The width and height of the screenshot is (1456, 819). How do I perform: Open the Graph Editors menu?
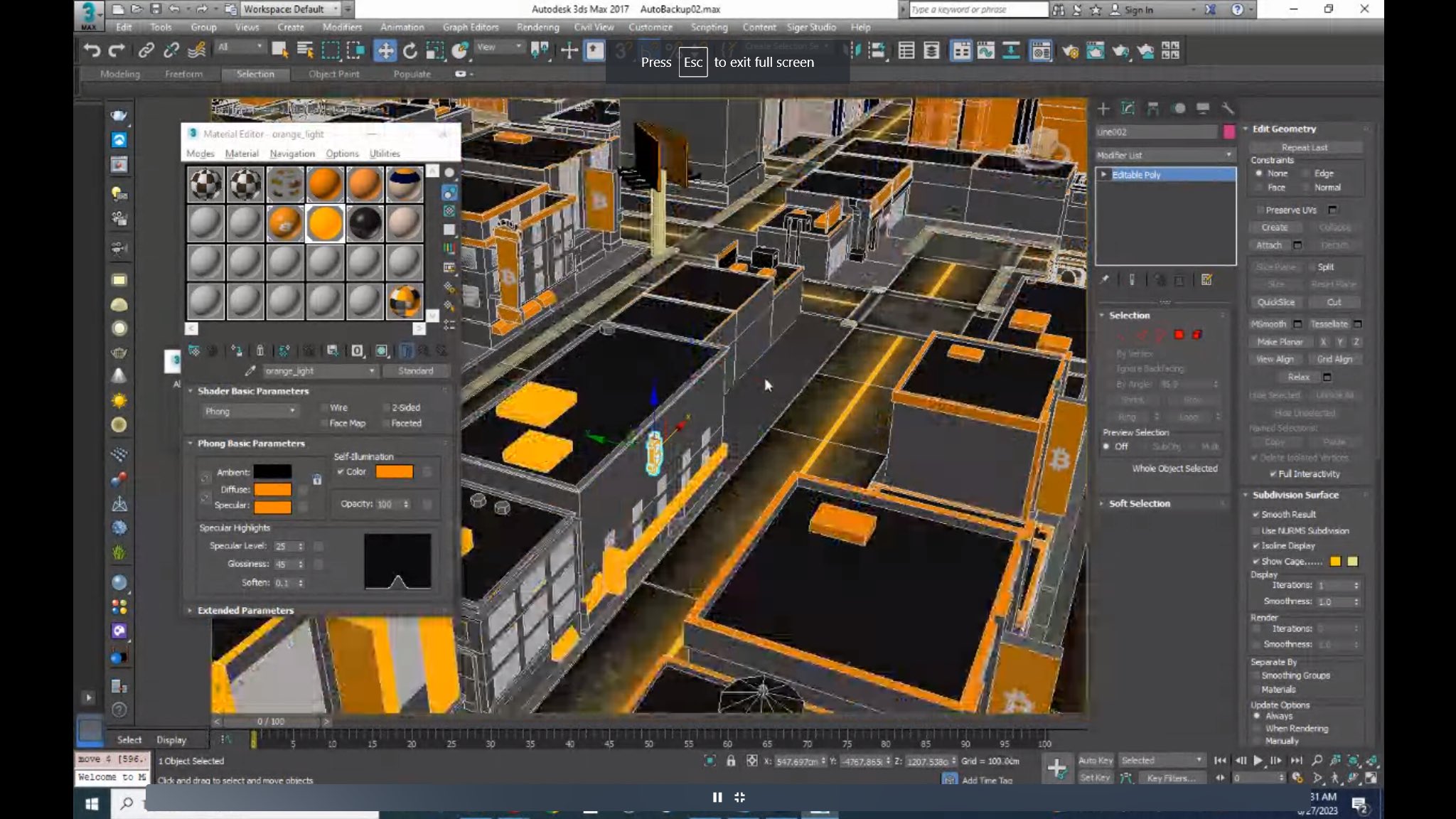471,27
